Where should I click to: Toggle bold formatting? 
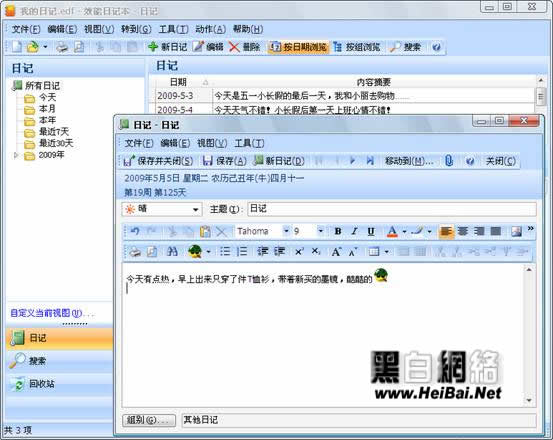click(x=338, y=231)
